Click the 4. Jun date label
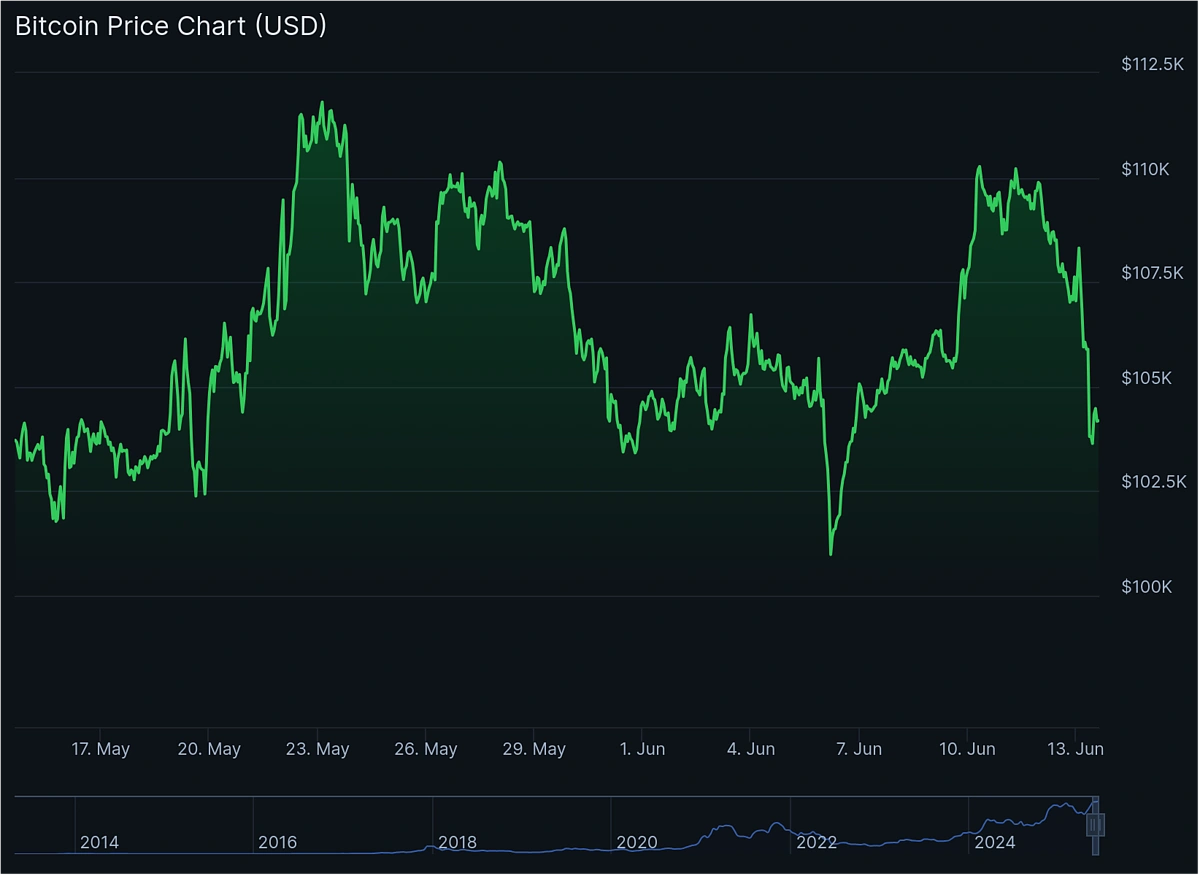This screenshot has height=876, width=1200. [750, 749]
